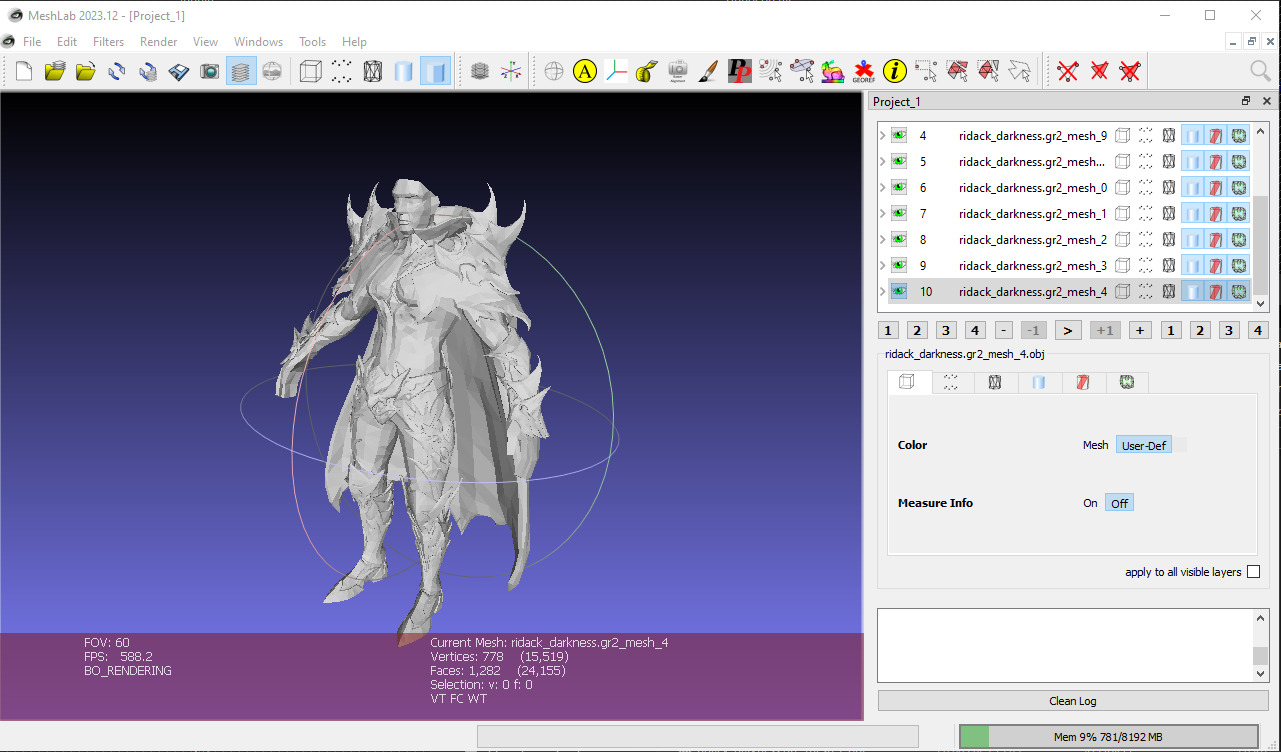
Task: Click the yellow Get Info icon
Action: (x=894, y=71)
